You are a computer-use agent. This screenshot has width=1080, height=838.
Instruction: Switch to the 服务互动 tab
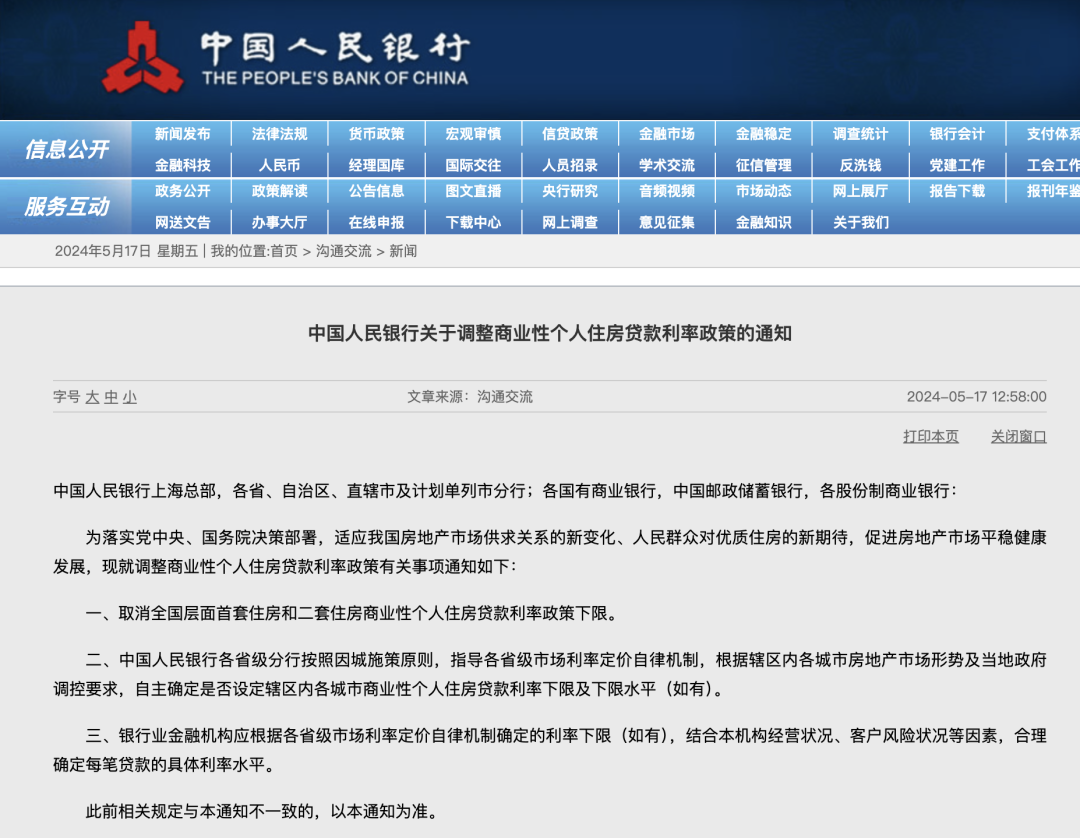[x=66, y=206]
